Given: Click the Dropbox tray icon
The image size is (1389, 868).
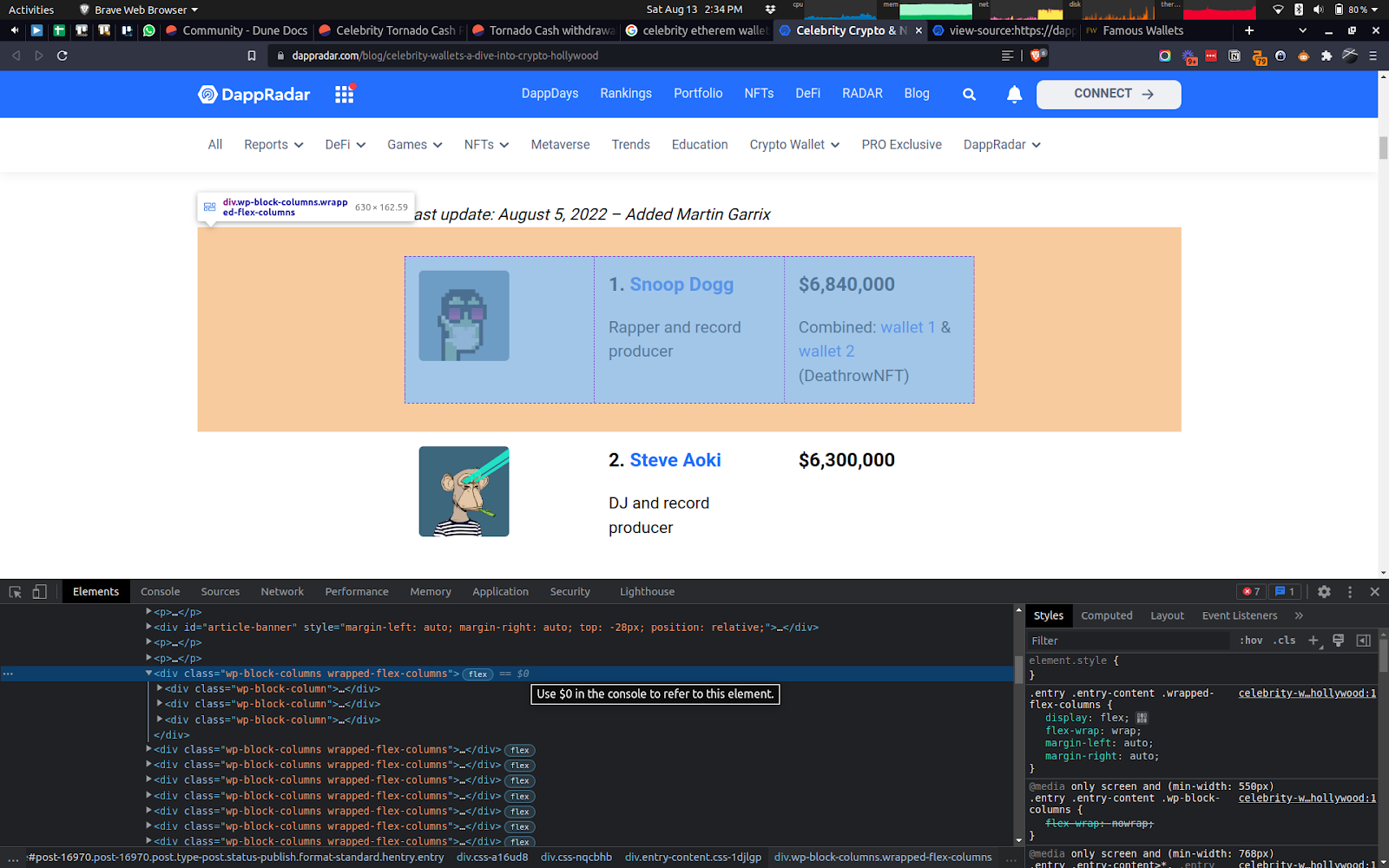Looking at the screenshot, I should [770, 10].
